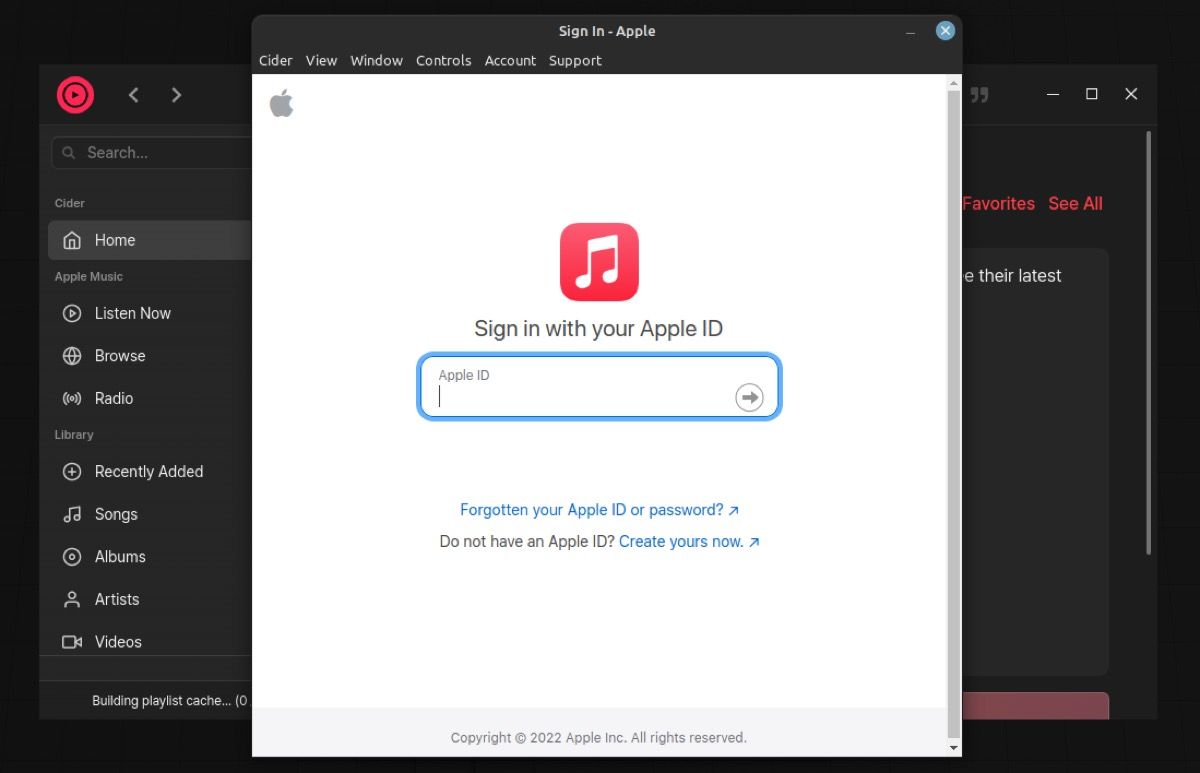Click the Cider main window scrollbar

[1148, 342]
